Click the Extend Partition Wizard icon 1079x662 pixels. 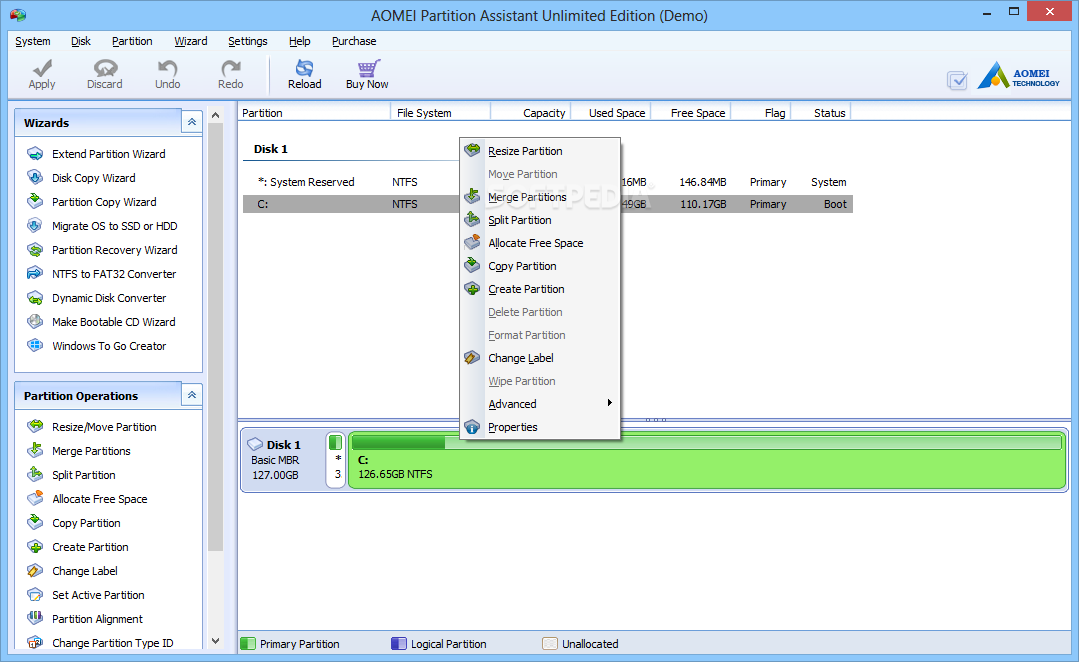click(35, 153)
